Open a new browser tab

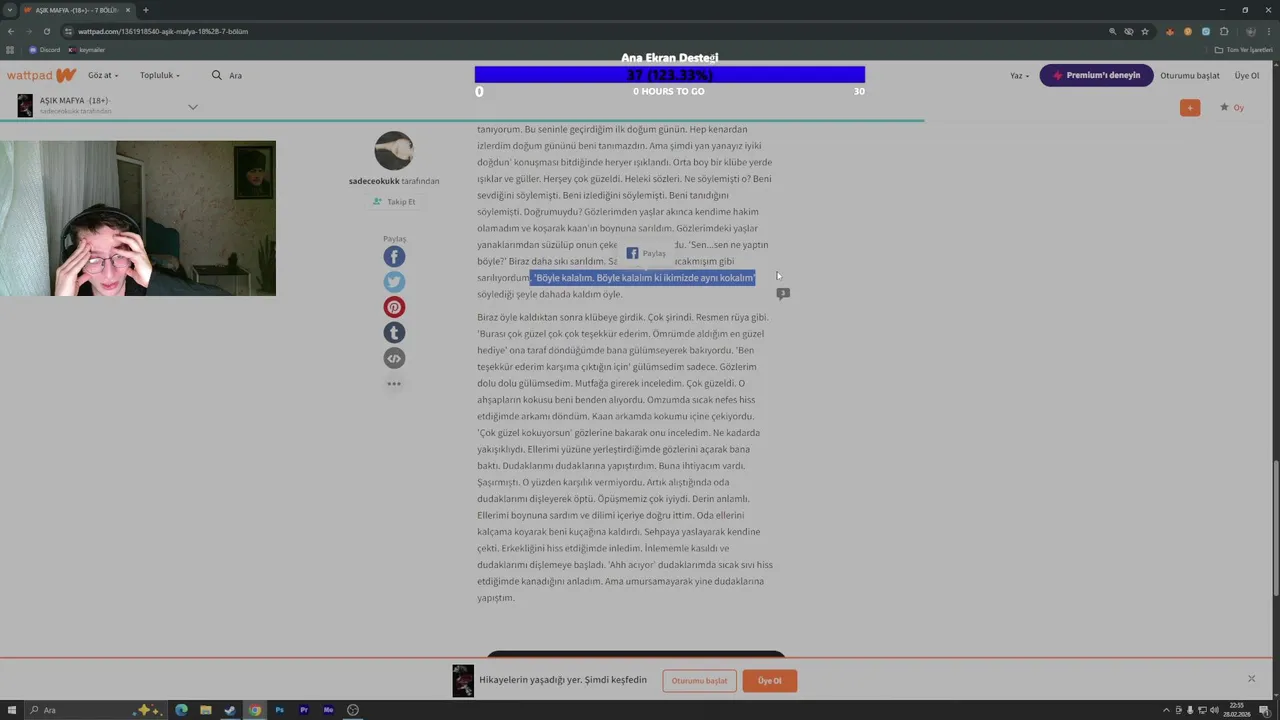[x=145, y=10]
